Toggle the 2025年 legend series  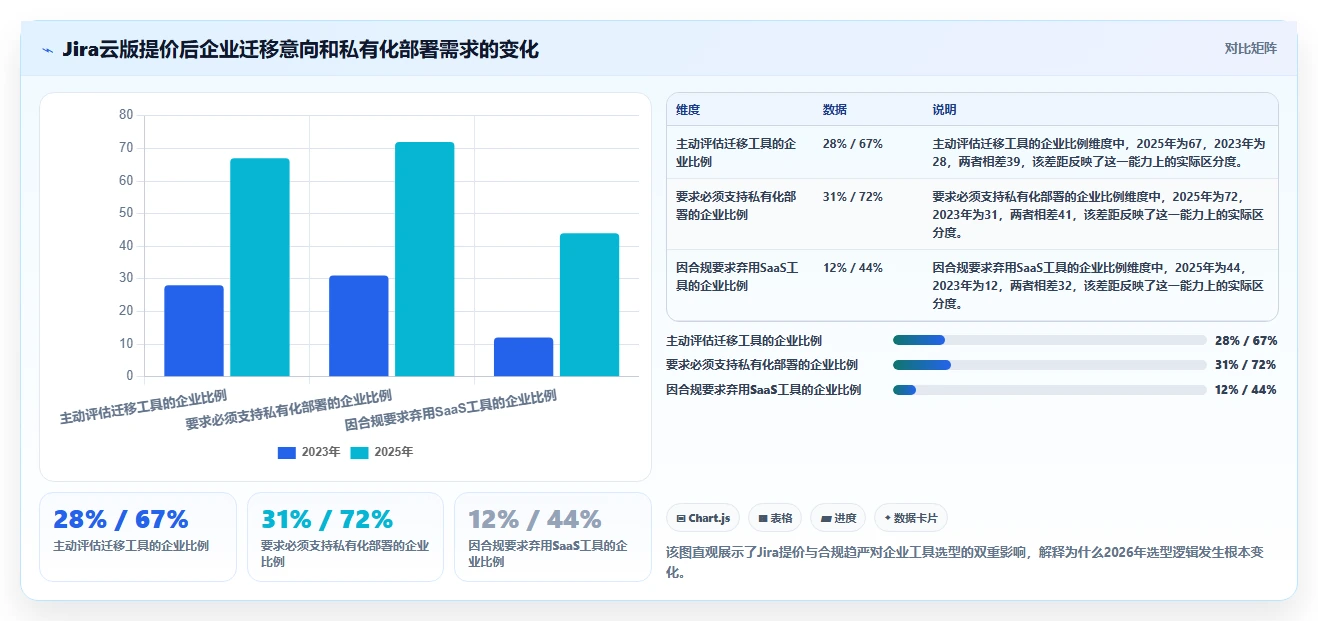pos(382,452)
